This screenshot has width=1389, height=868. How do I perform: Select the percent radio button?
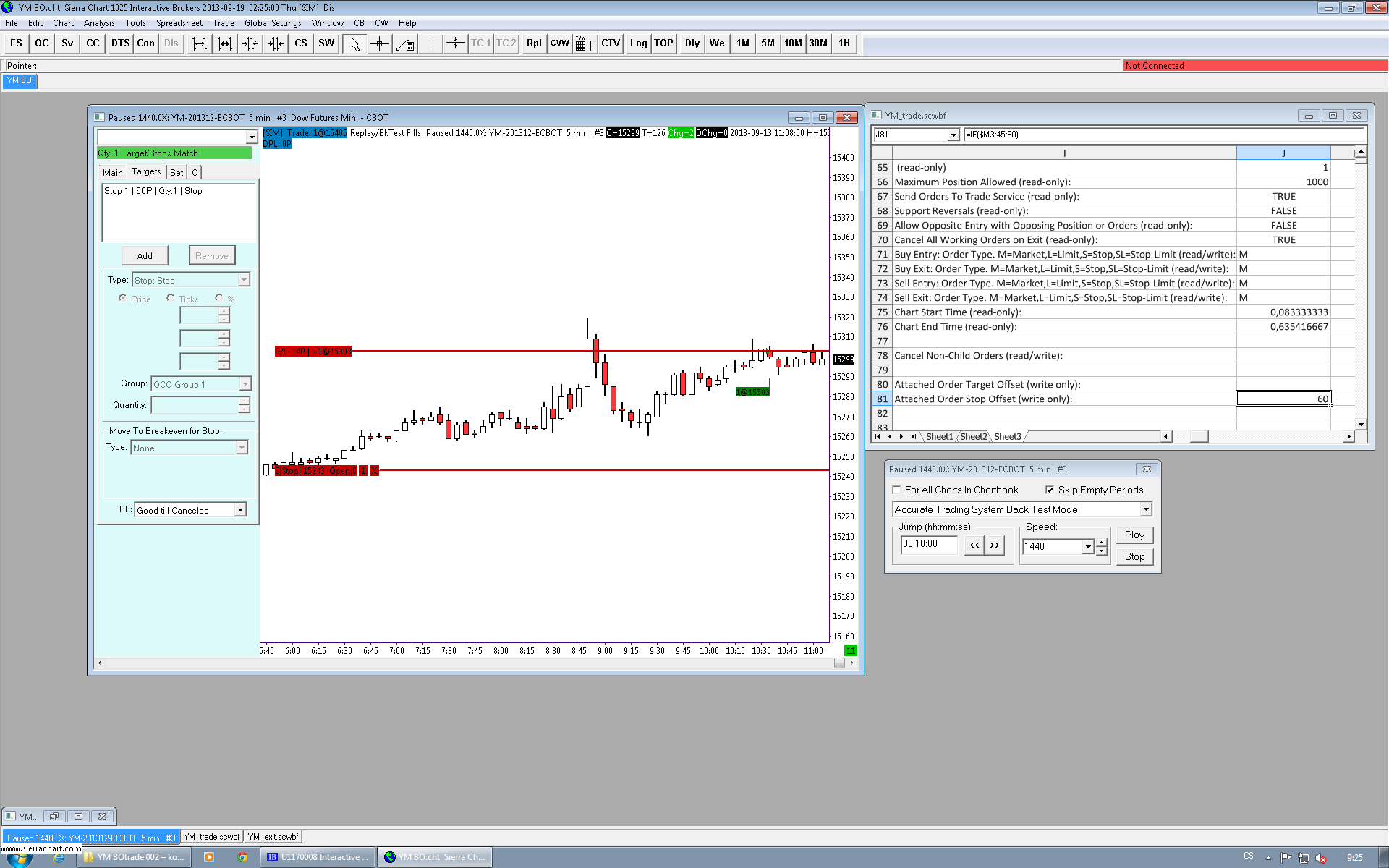tap(218, 298)
